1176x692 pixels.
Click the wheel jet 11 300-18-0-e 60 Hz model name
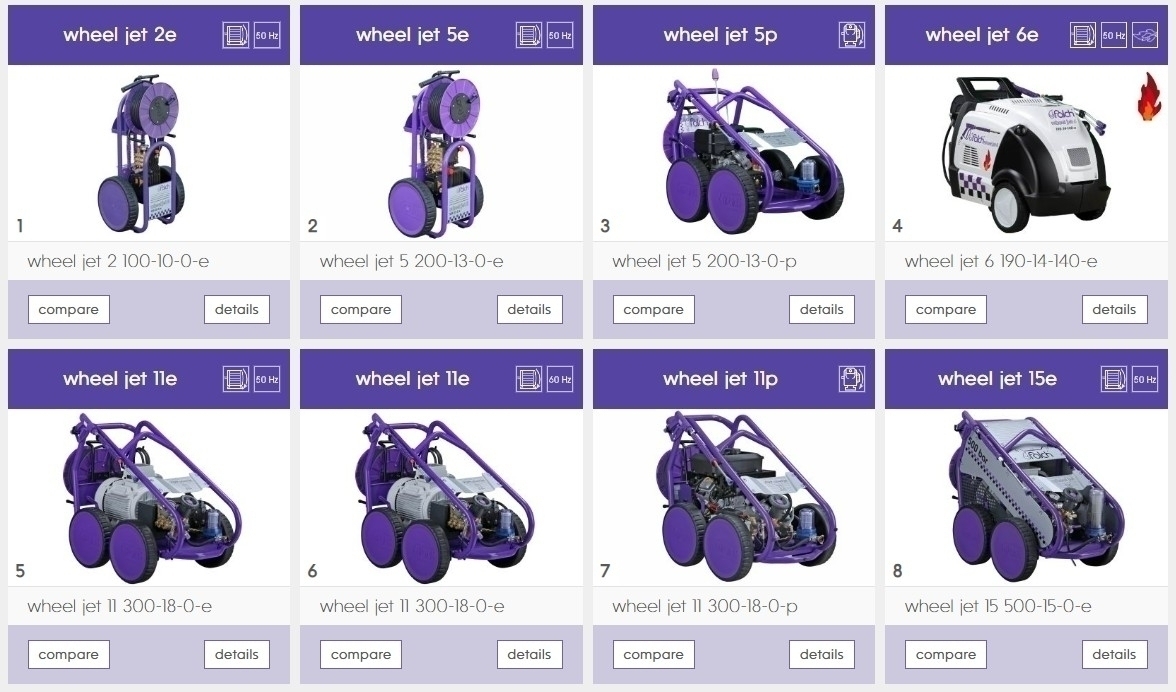click(x=412, y=606)
